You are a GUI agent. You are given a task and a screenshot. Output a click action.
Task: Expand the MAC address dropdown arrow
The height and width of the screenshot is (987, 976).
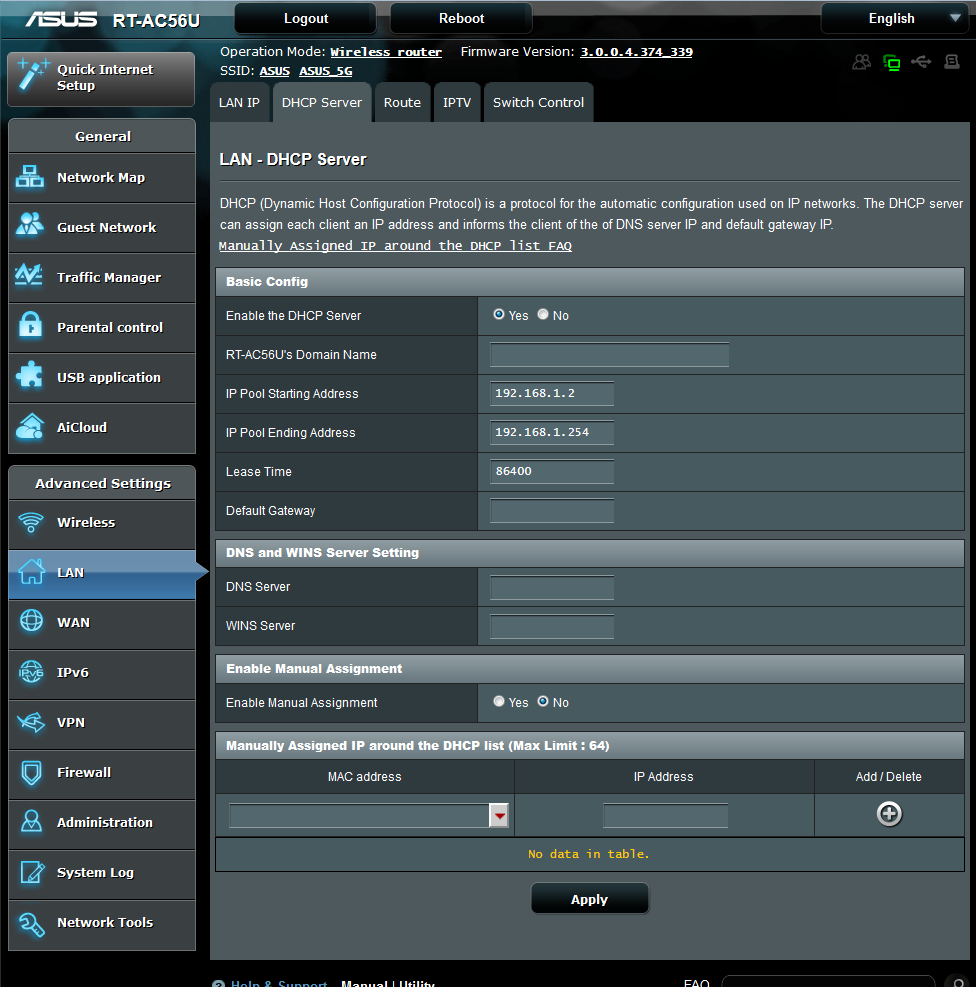point(499,816)
